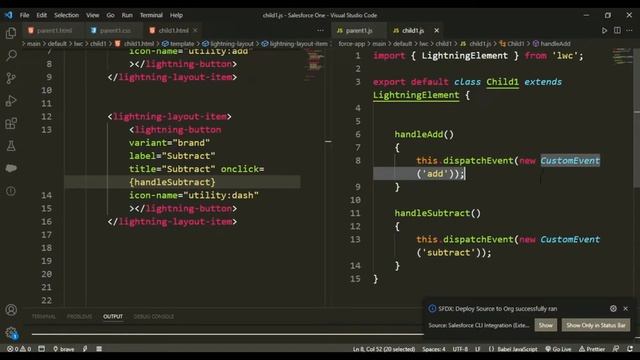
Task: Change UTF-8 file encoding
Action: click(x=460, y=349)
